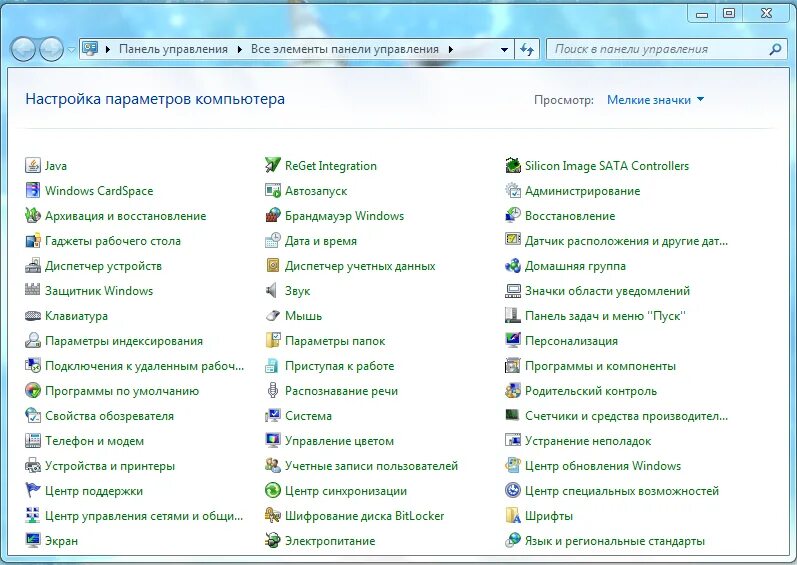This screenshot has height=565, width=797.
Task: Click the Звук speaker icon
Action: 273,290
